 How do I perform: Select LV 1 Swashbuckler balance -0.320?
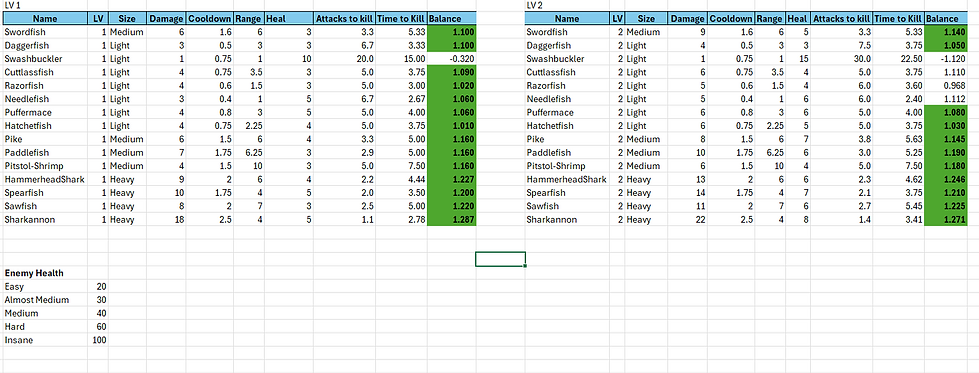point(451,59)
